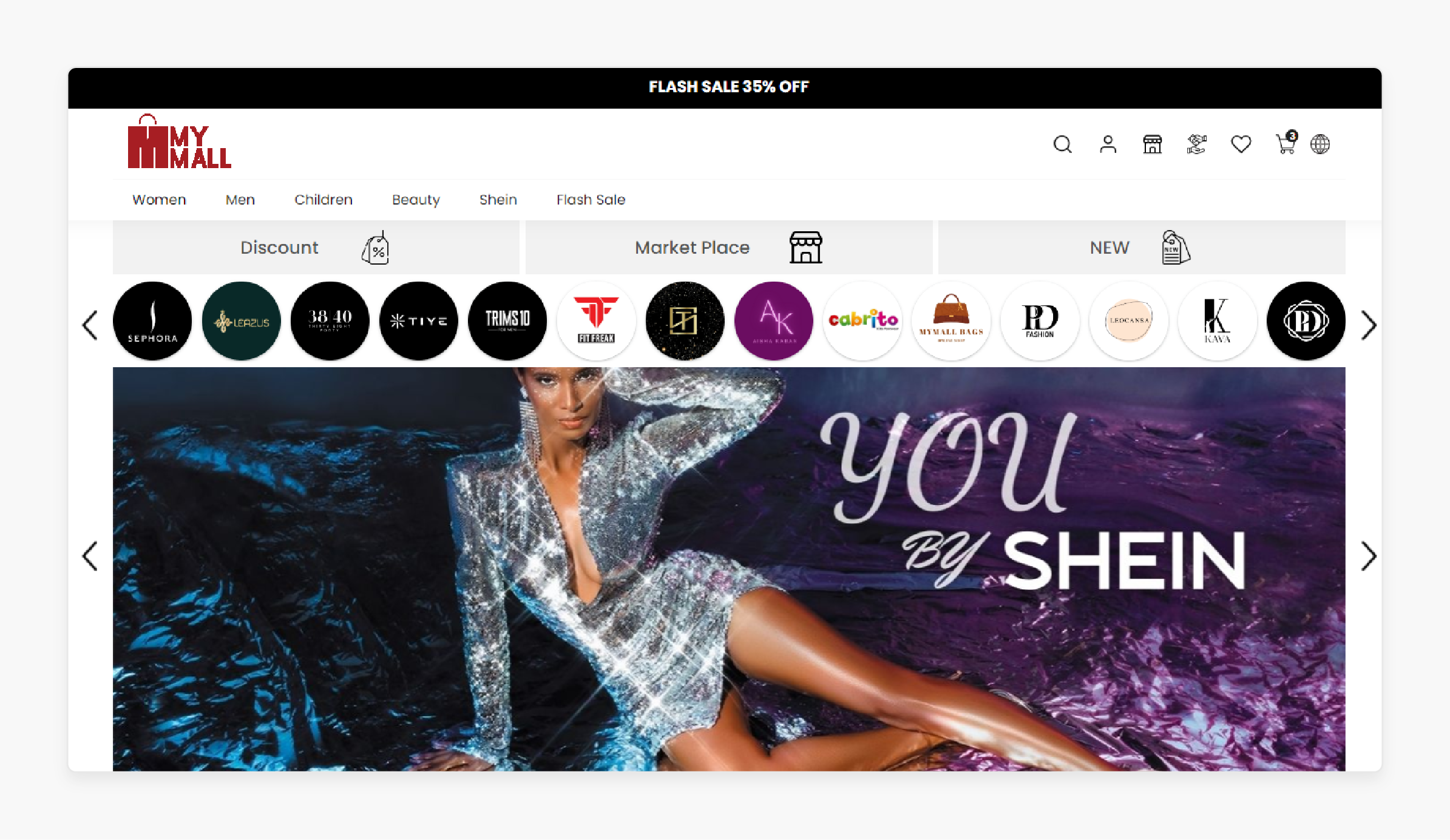1450x840 pixels.
Task: Click the gift or rewards icon
Action: pyautogui.click(x=1196, y=143)
